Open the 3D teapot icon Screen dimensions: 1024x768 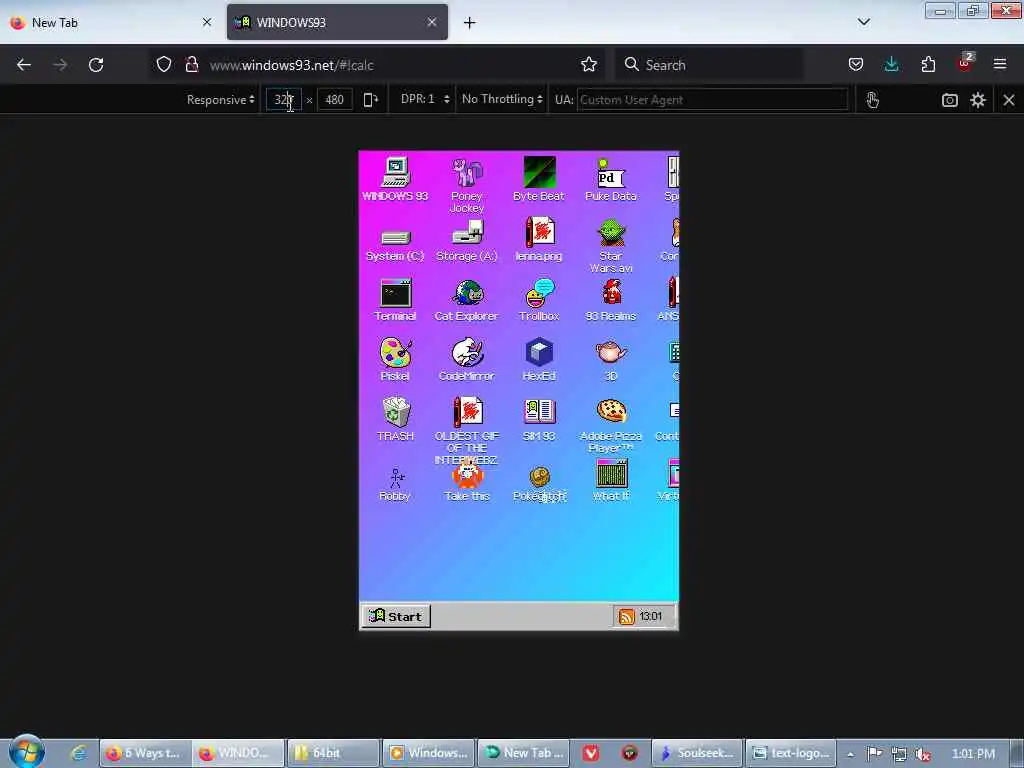611,359
